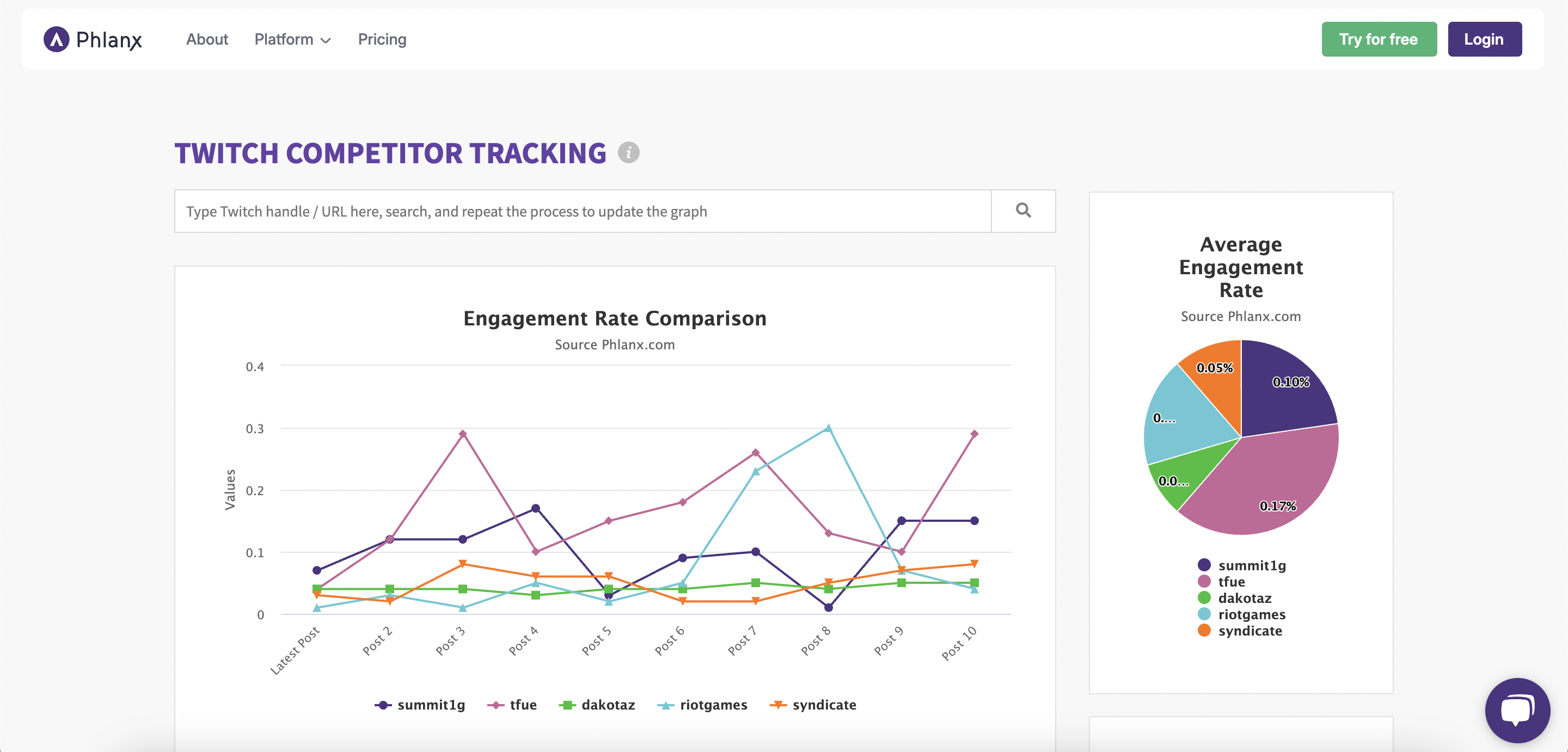Go to the Pricing page

tap(382, 40)
